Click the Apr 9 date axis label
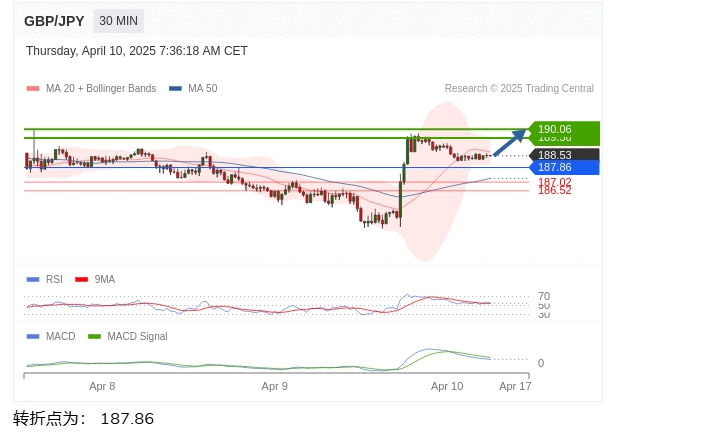The width and height of the screenshot is (706, 441). coord(275,386)
